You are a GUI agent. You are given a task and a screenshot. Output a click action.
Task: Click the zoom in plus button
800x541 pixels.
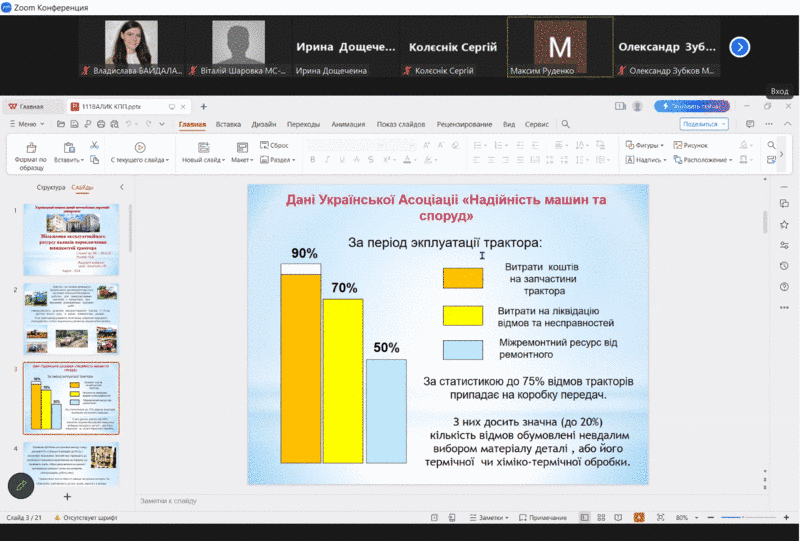[x=786, y=518]
